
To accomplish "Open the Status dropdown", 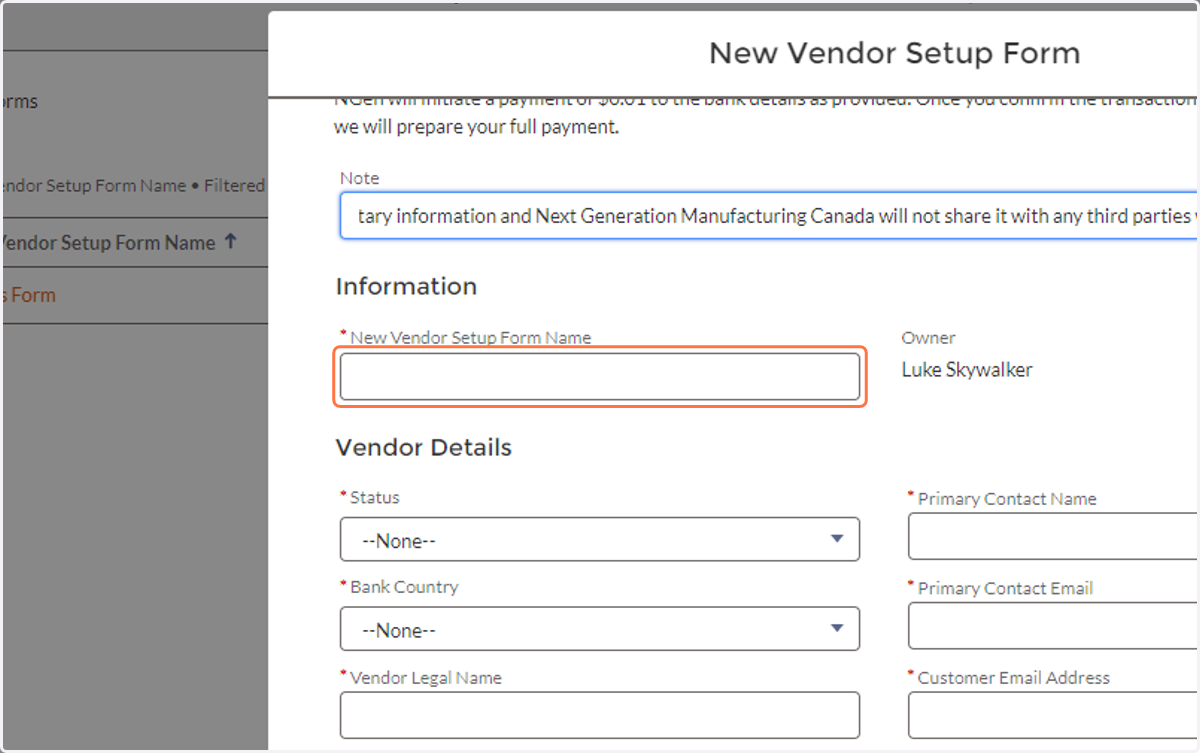I will pos(600,539).
